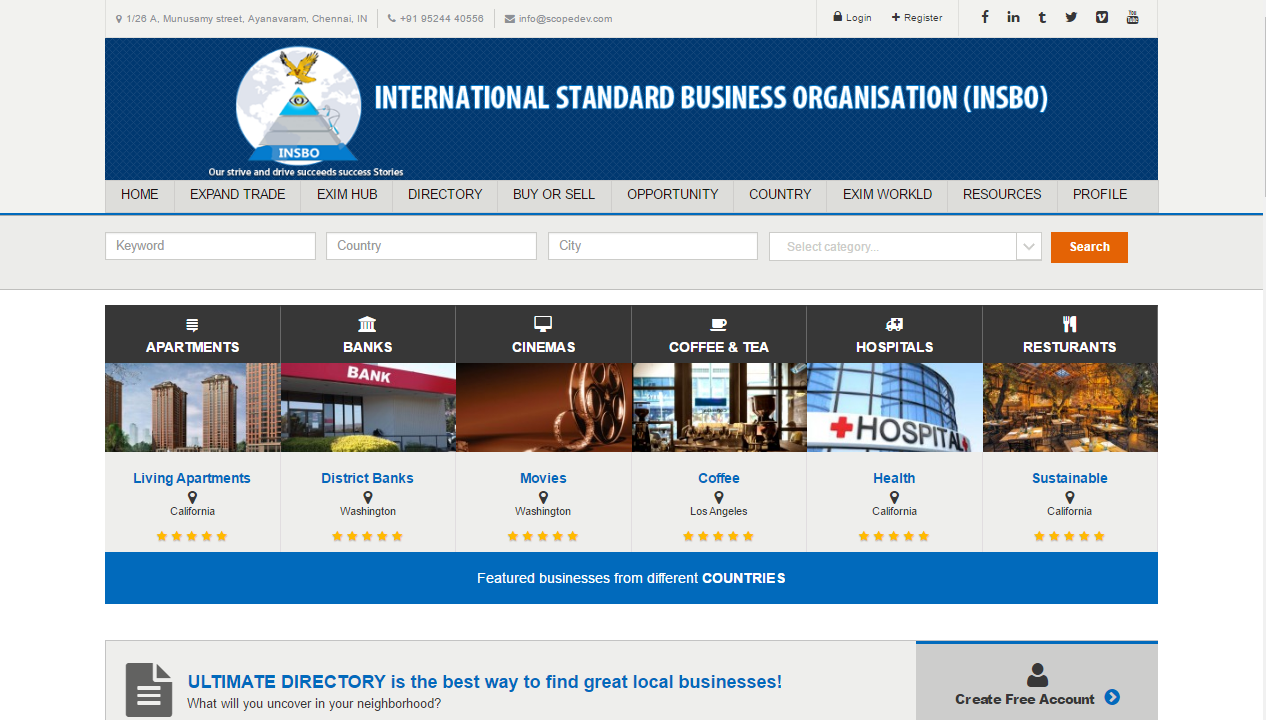Open the Coffee shop thumbnail image
1266x720 pixels.
pyautogui.click(x=719, y=407)
